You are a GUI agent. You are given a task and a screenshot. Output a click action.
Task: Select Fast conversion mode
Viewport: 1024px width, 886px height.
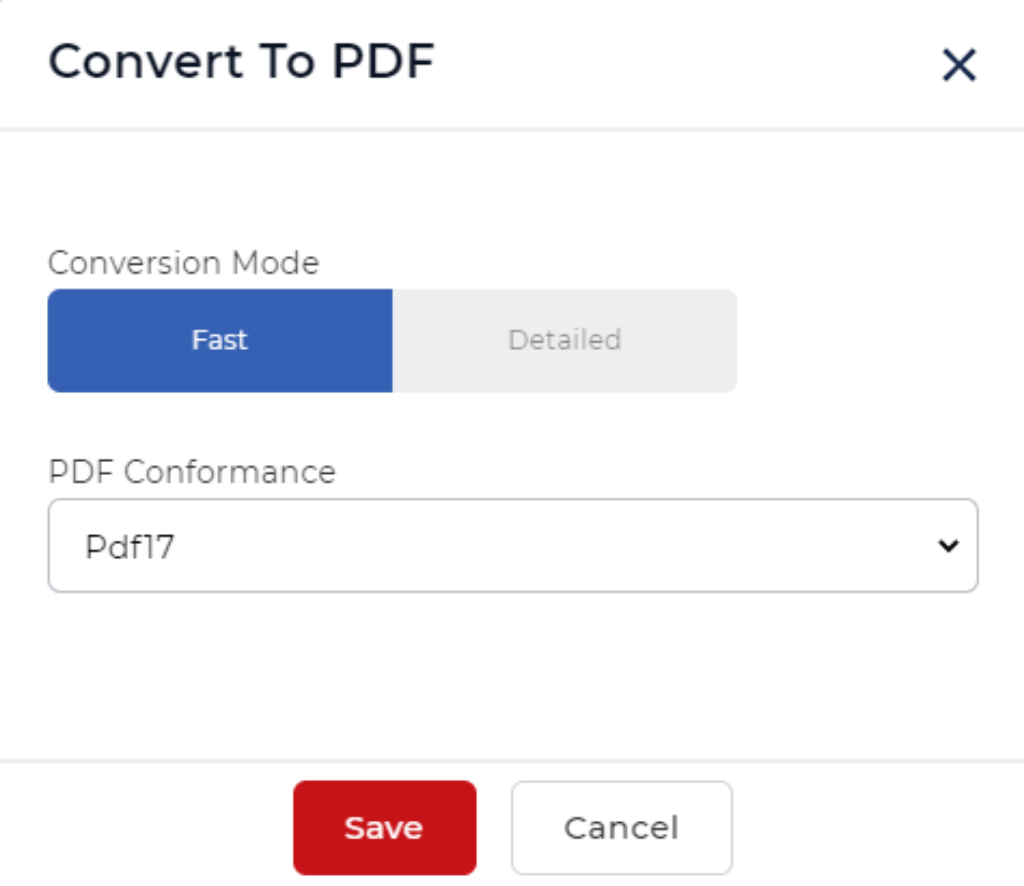(x=220, y=340)
